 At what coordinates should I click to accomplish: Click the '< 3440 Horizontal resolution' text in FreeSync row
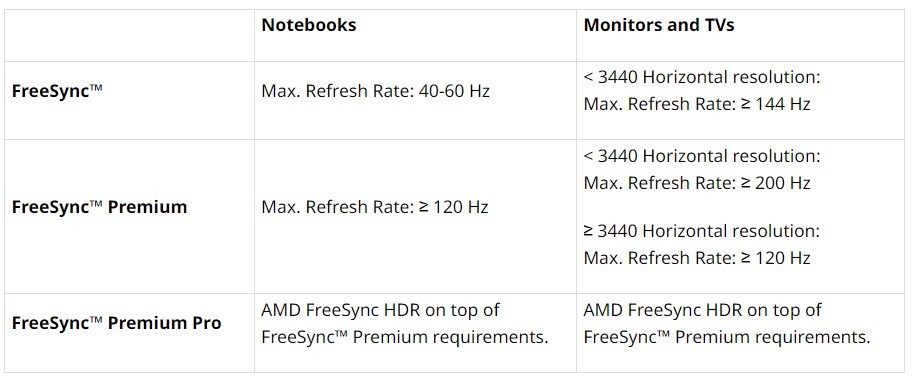702,78
